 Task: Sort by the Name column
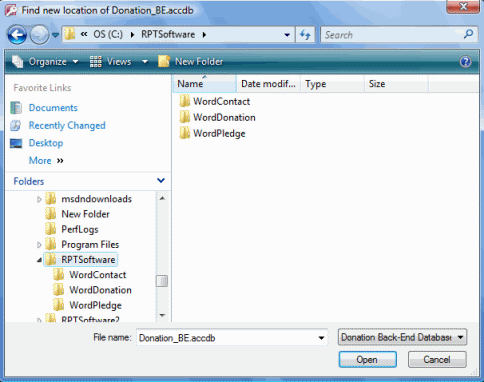[x=204, y=84]
